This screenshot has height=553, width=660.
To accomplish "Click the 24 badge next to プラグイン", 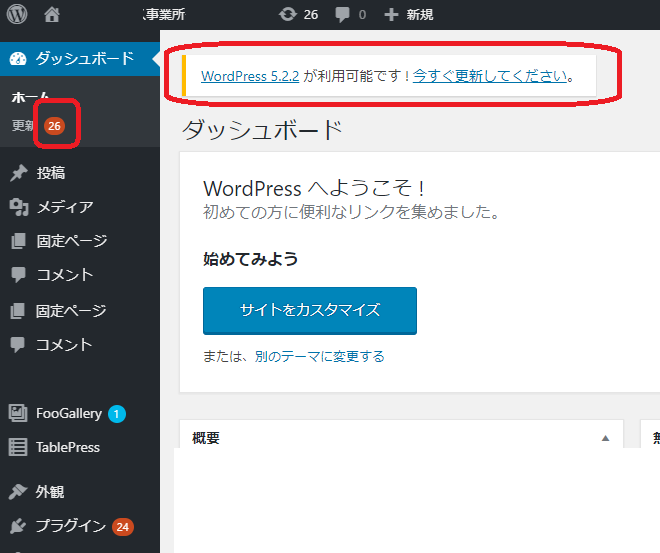I will pos(122,527).
